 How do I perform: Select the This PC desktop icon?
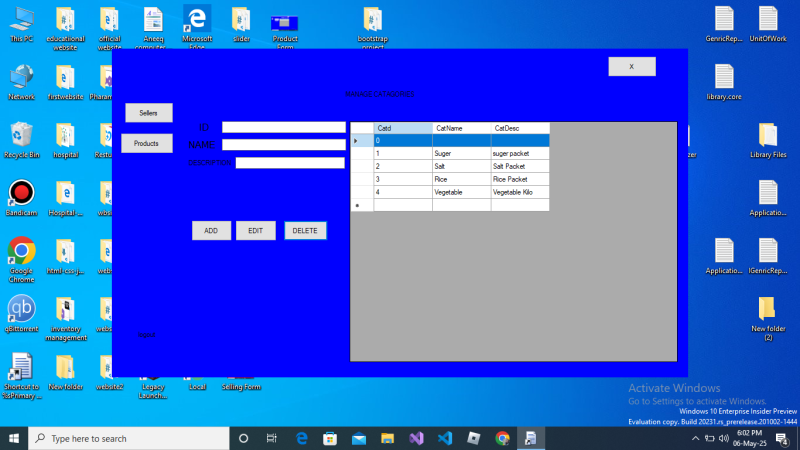21,20
